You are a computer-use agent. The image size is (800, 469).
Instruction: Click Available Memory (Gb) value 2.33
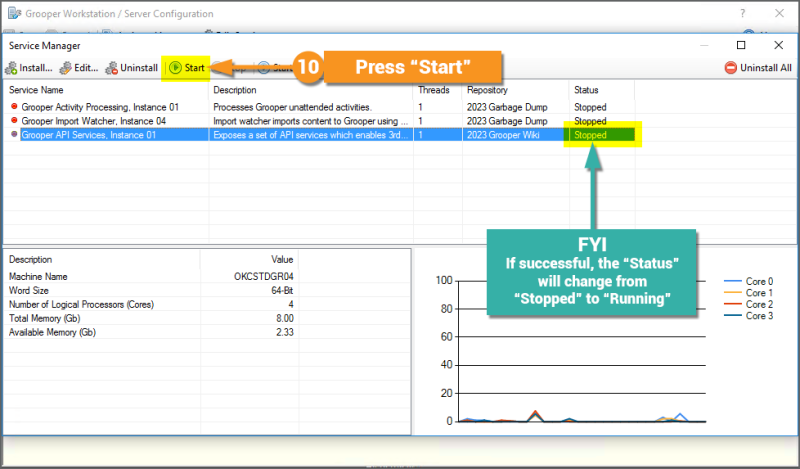[285, 332]
